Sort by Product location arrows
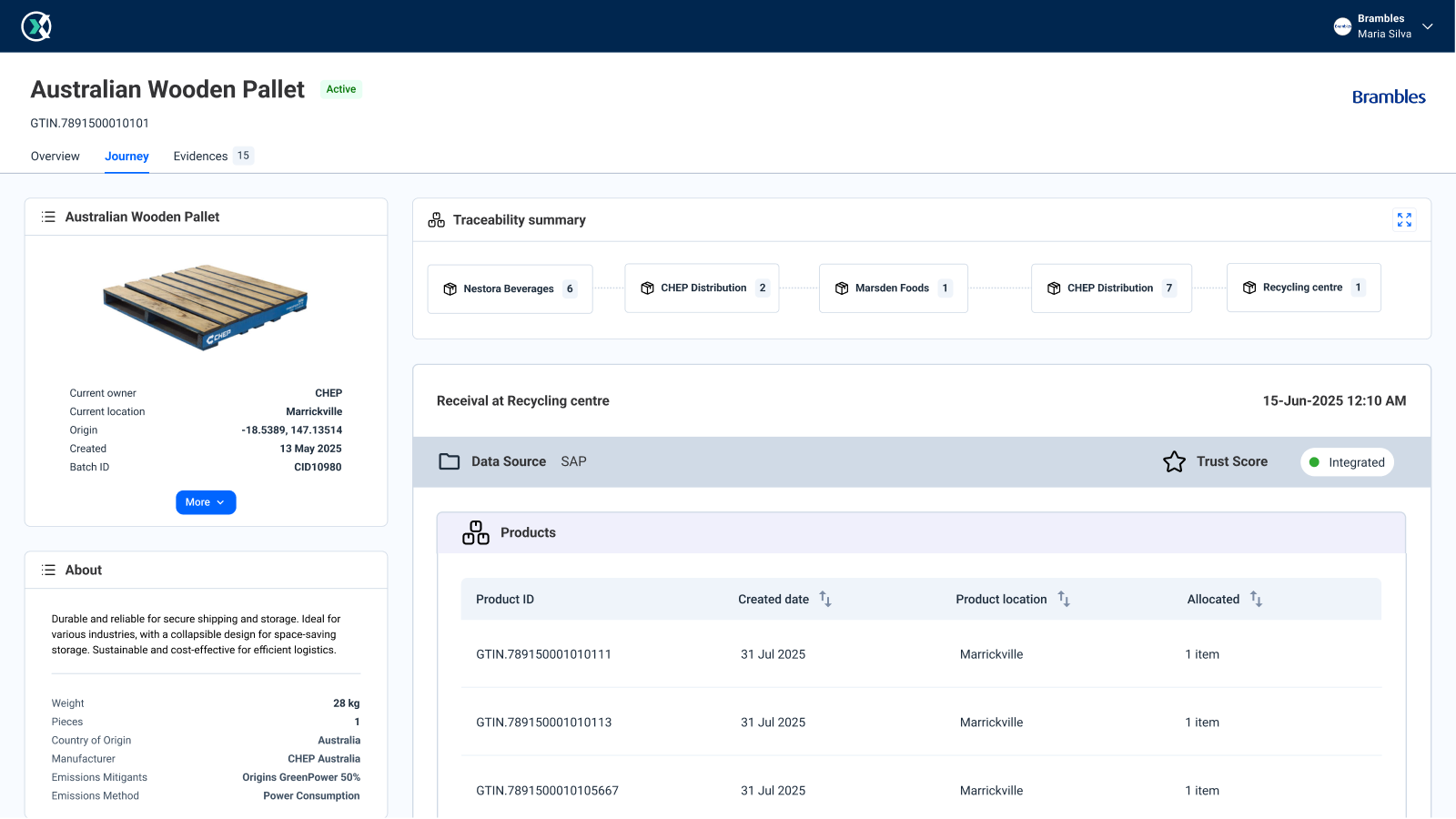1456x819 pixels. tap(1064, 599)
